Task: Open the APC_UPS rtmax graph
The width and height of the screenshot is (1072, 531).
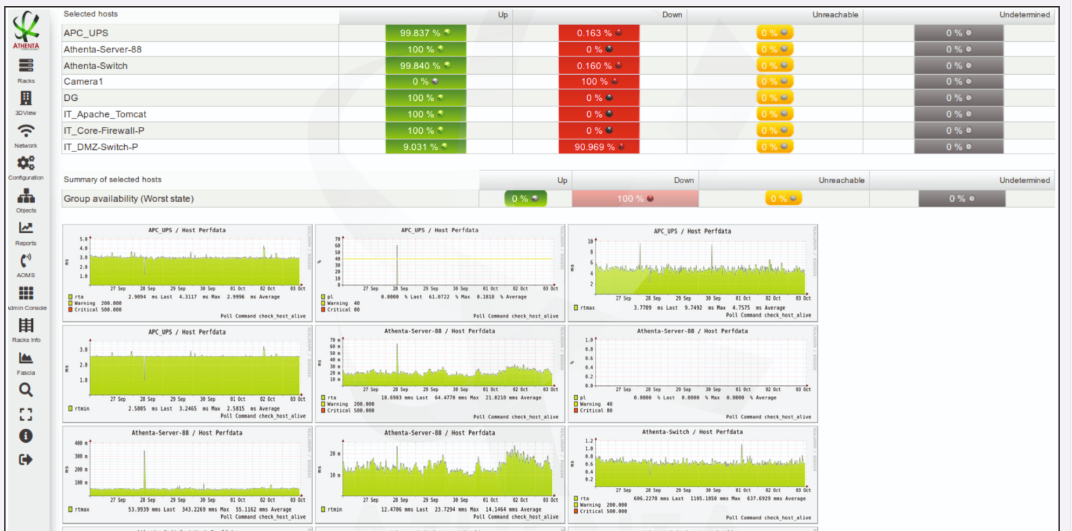Action: click(693, 273)
